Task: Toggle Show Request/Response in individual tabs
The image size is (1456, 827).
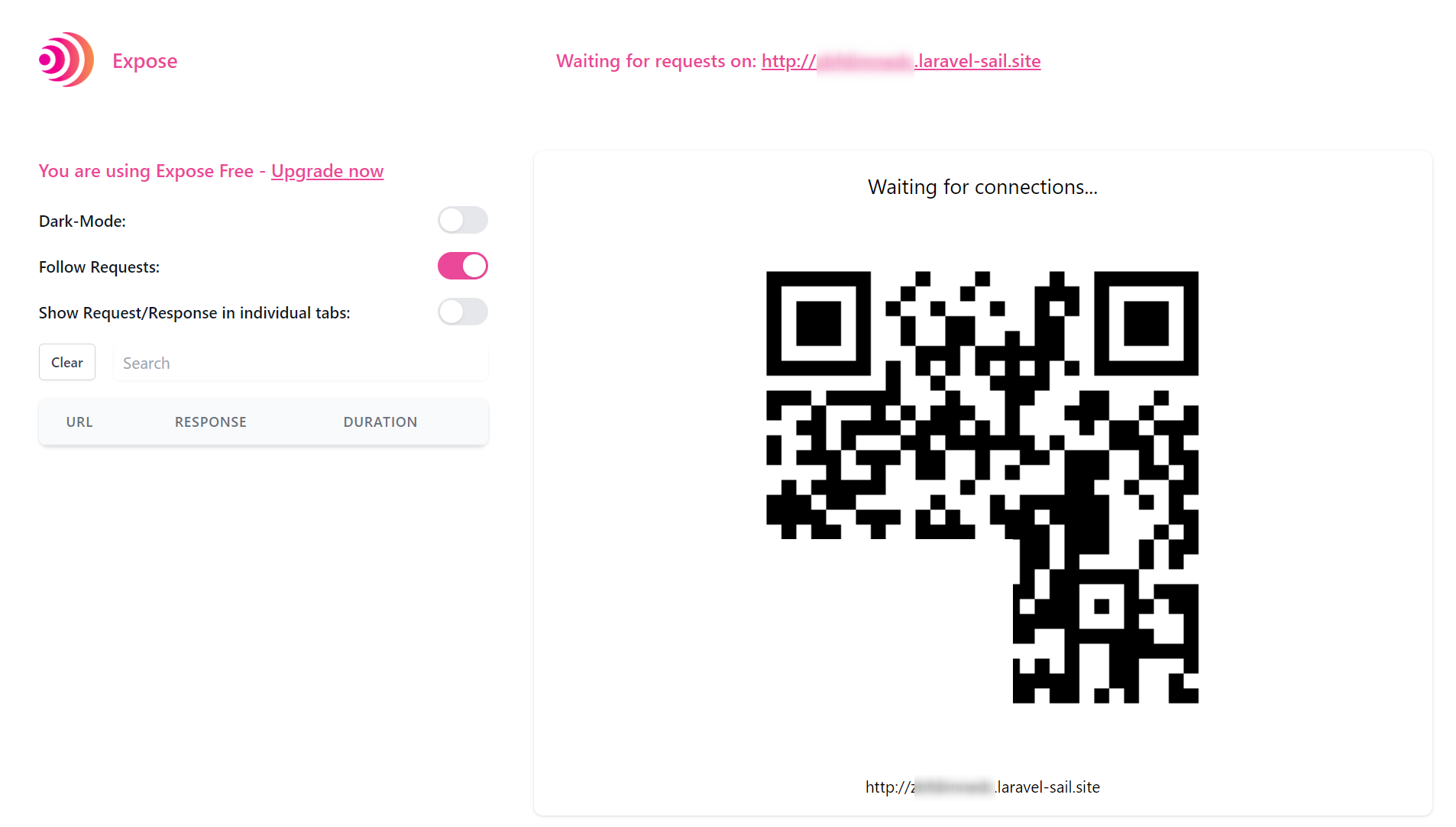Action: pyautogui.click(x=462, y=312)
